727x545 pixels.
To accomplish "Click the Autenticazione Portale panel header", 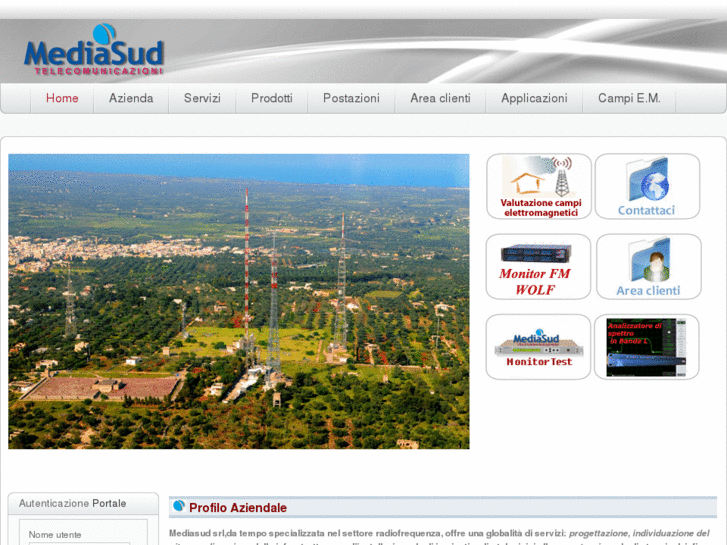I will point(83,504).
